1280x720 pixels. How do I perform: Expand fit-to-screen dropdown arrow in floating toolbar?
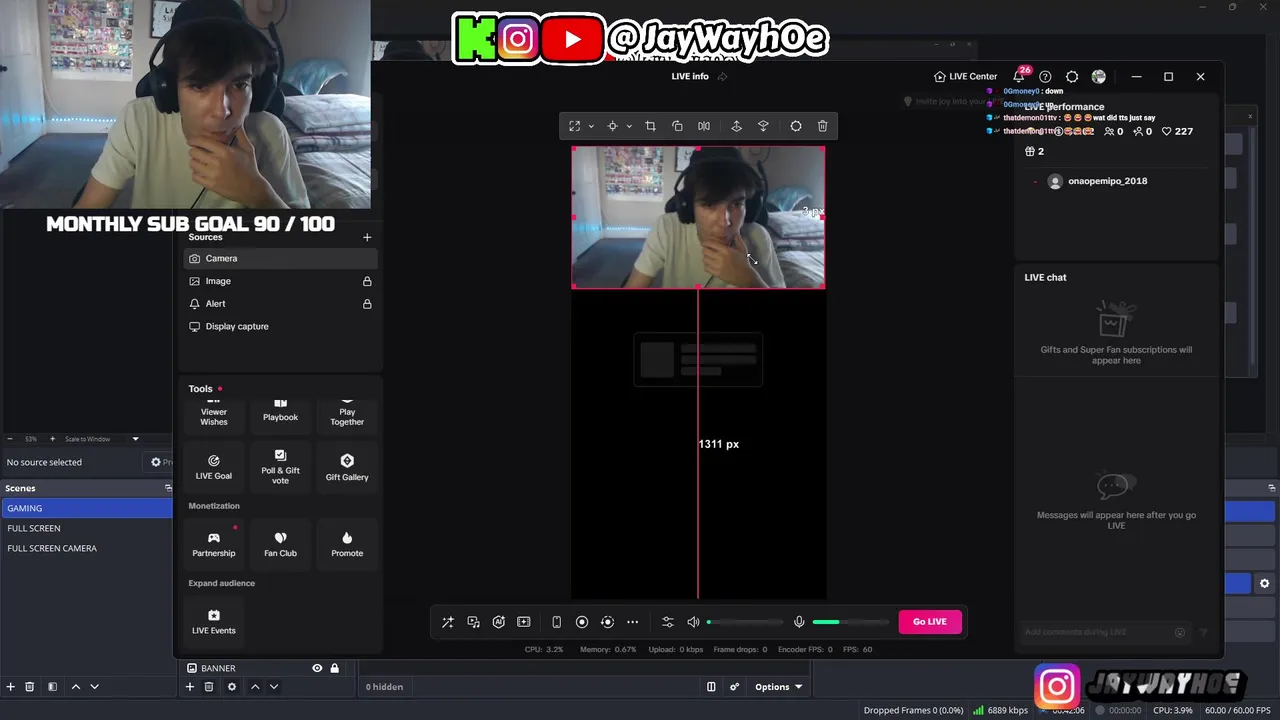pyautogui.click(x=591, y=126)
